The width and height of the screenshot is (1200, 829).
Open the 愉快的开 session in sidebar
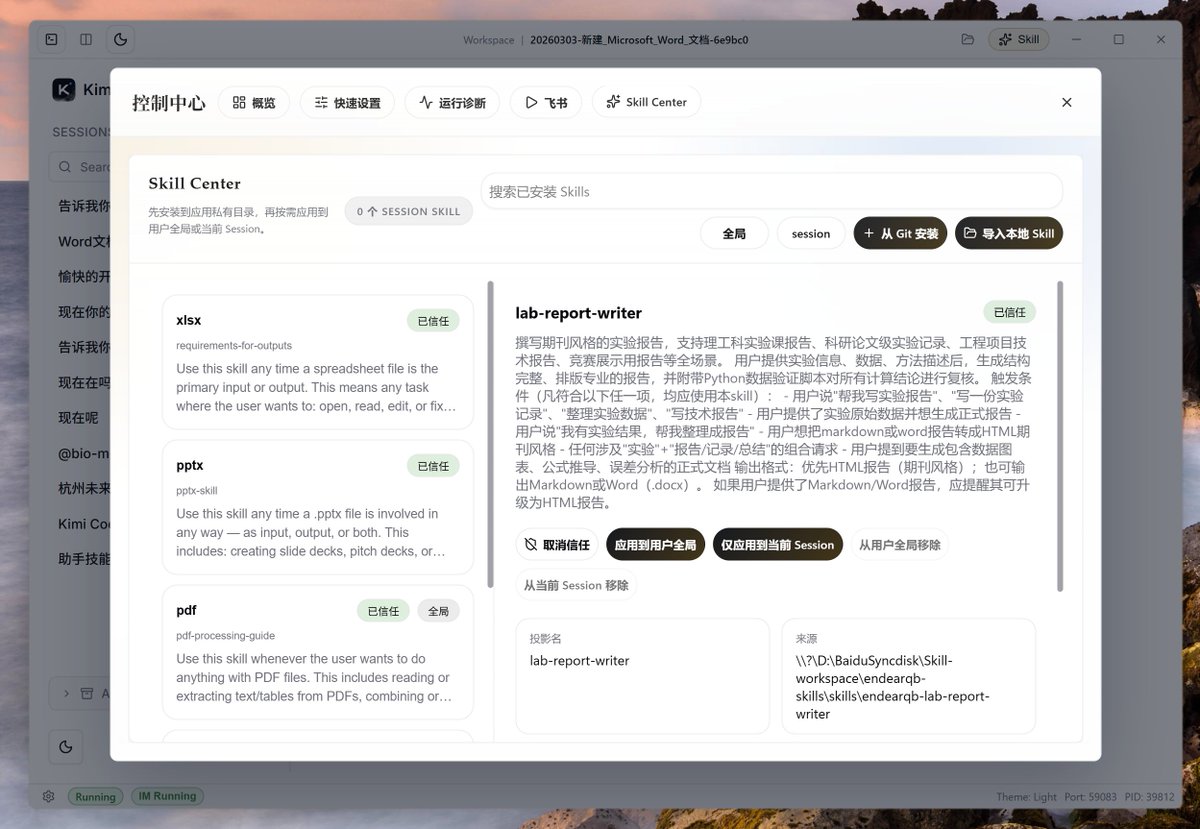84,276
